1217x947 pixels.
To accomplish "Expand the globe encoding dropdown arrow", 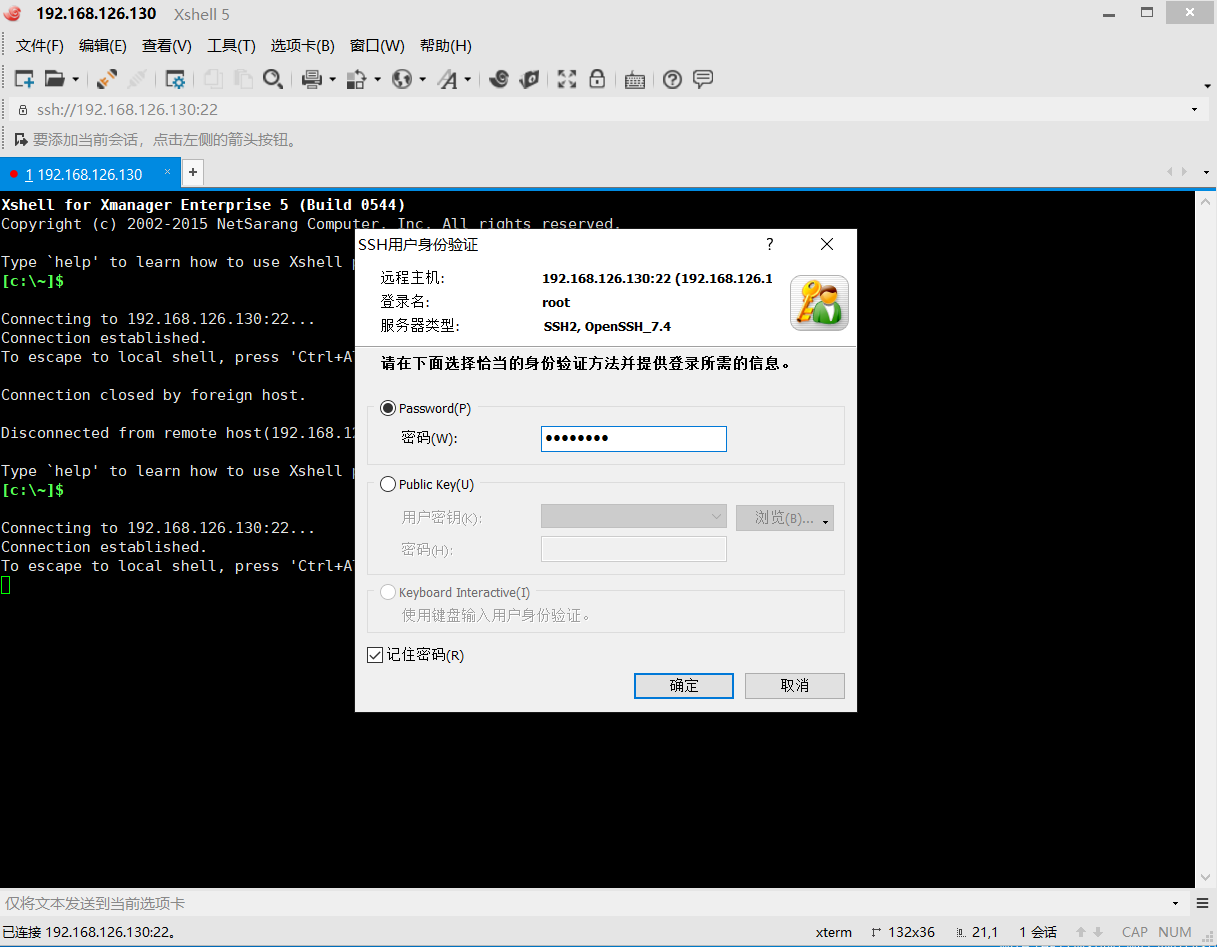I will (x=422, y=80).
